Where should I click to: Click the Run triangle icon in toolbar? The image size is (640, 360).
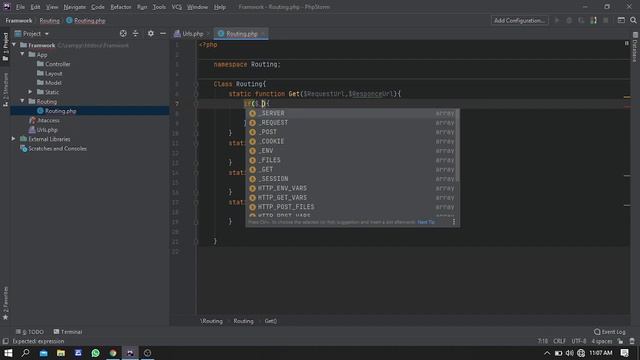(557, 20)
